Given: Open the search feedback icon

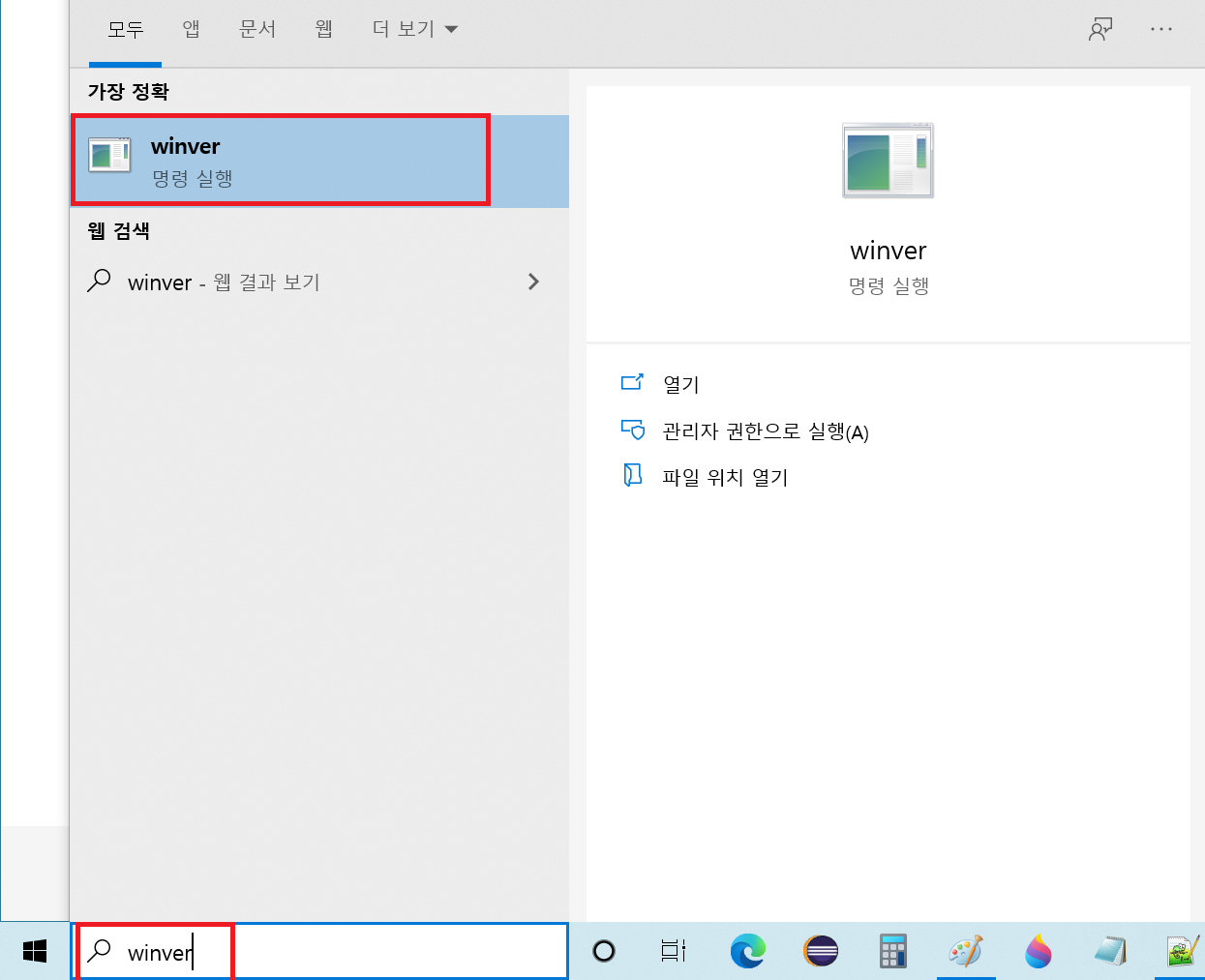Looking at the screenshot, I should (x=1100, y=30).
